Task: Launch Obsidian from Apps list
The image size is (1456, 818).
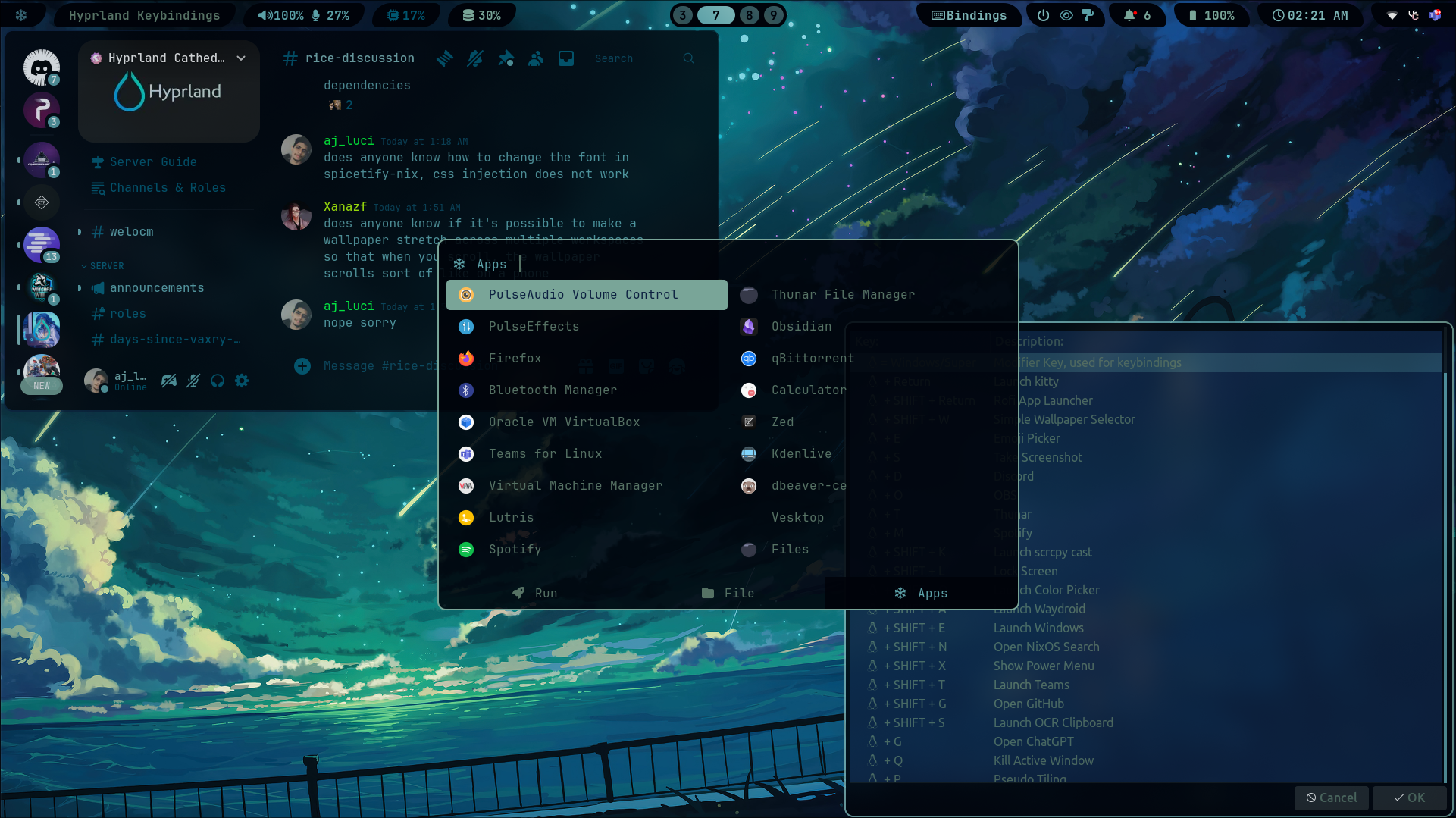Action: click(869, 326)
